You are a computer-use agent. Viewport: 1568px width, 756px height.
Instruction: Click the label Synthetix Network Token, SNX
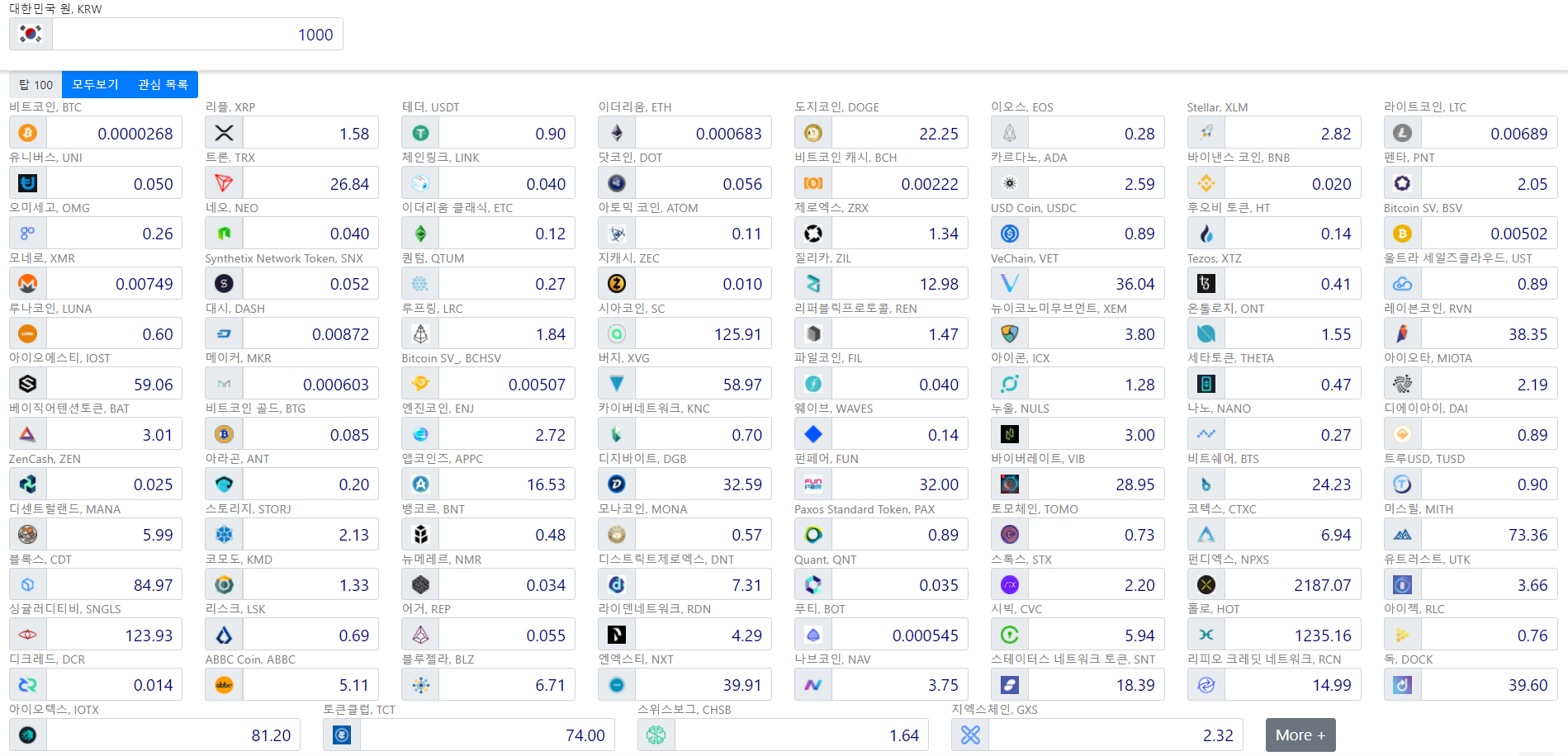[x=284, y=258]
